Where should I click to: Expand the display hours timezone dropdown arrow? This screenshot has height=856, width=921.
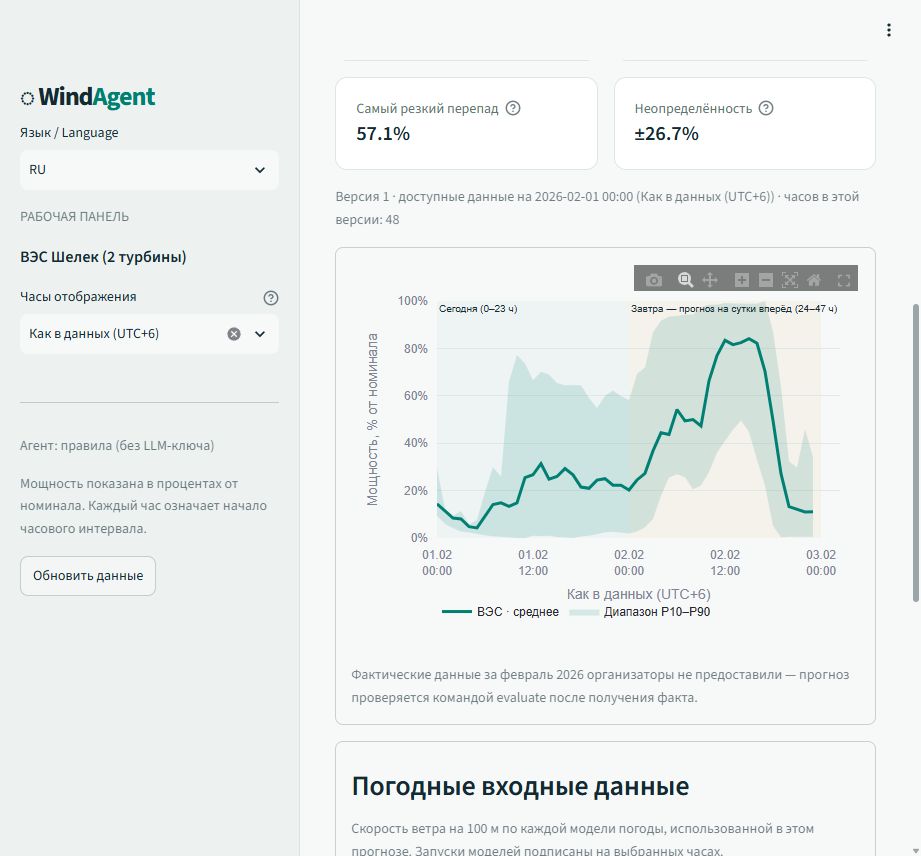click(260, 334)
